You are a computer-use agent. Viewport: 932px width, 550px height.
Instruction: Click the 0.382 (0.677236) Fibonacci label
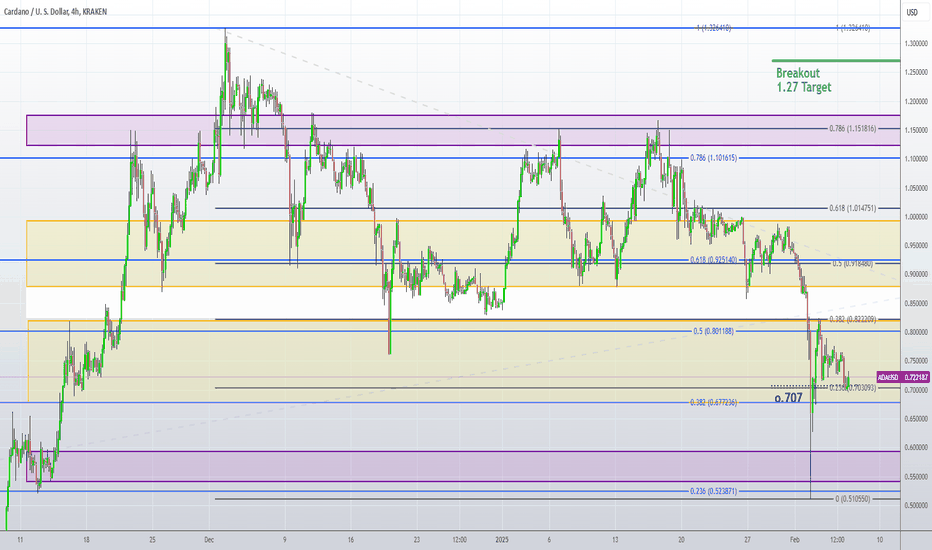pyautogui.click(x=713, y=403)
